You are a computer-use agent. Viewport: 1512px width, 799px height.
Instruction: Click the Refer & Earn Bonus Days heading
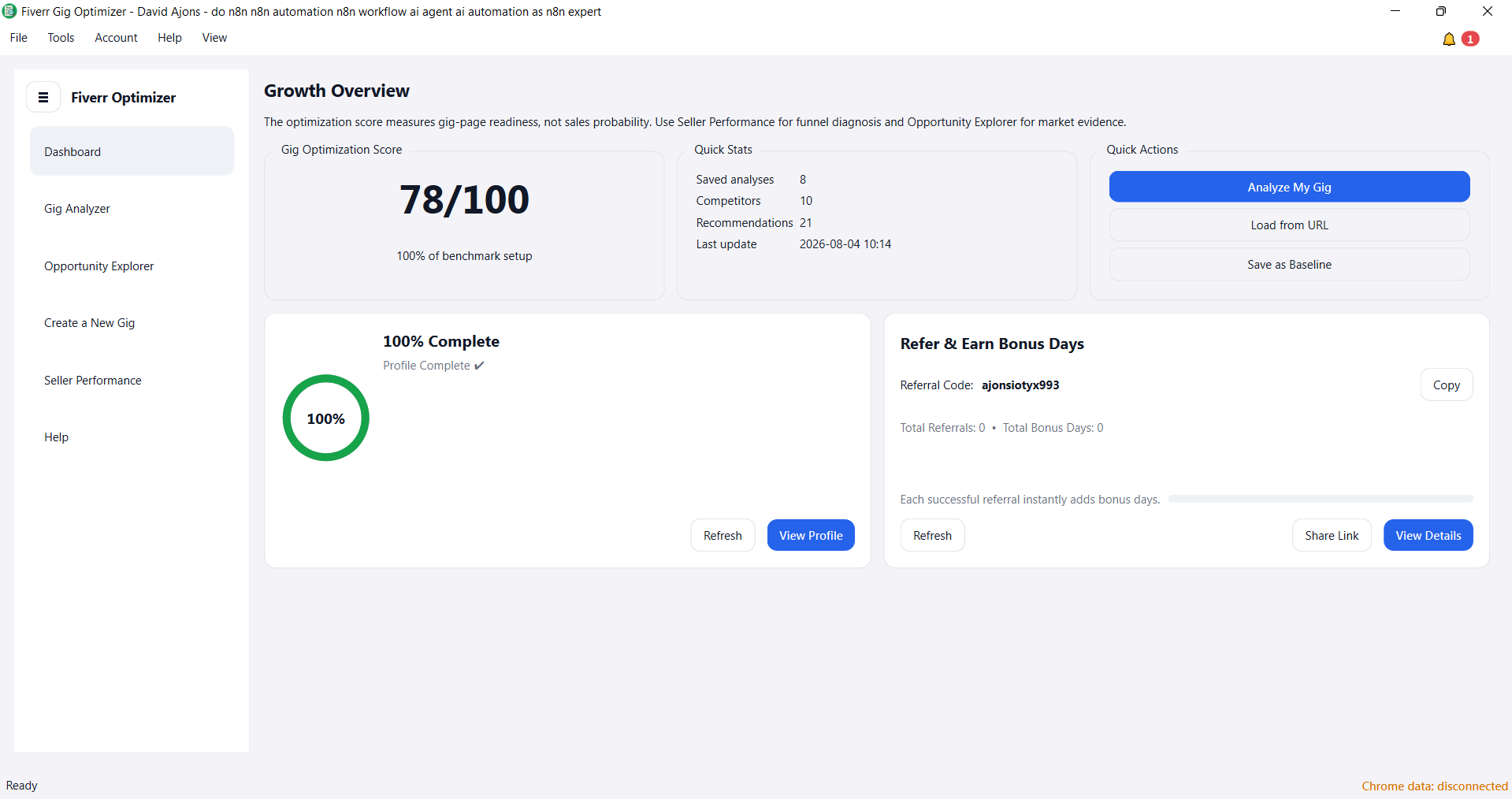(992, 344)
